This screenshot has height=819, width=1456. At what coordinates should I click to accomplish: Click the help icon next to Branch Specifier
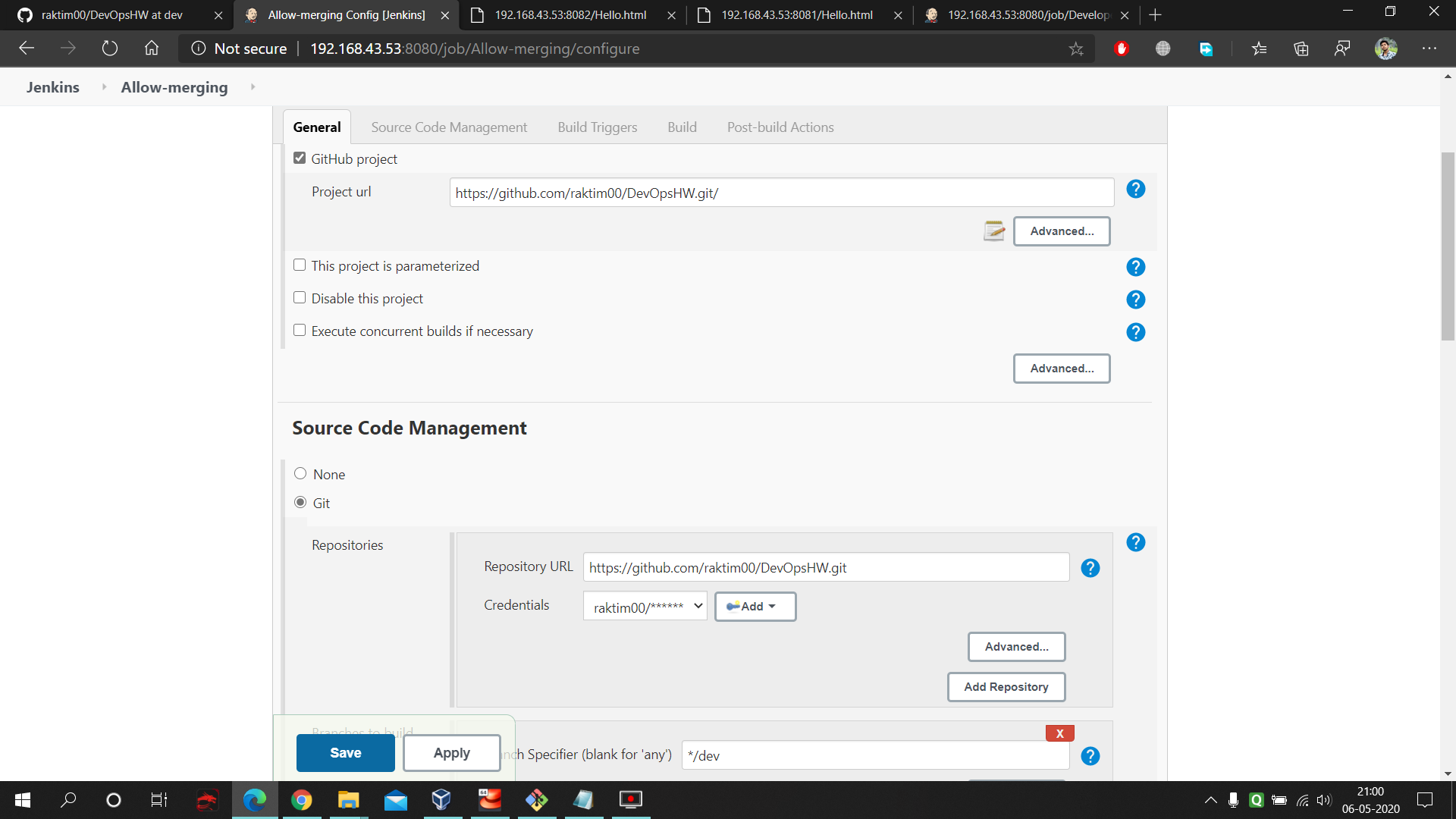point(1090,756)
